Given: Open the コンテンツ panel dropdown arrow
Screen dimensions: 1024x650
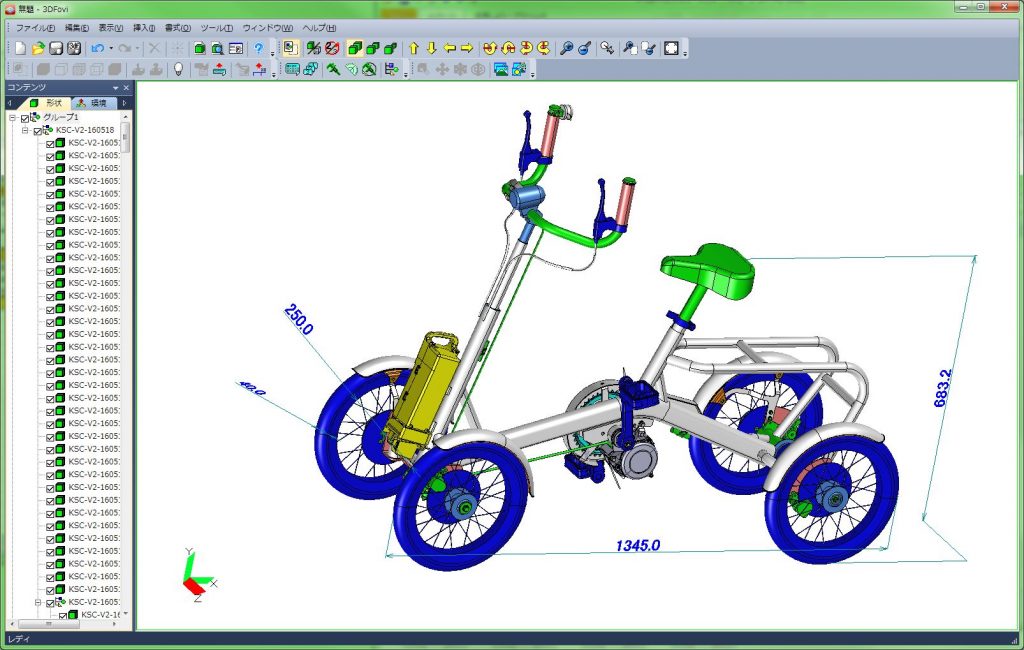Looking at the screenshot, I should click(115, 88).
